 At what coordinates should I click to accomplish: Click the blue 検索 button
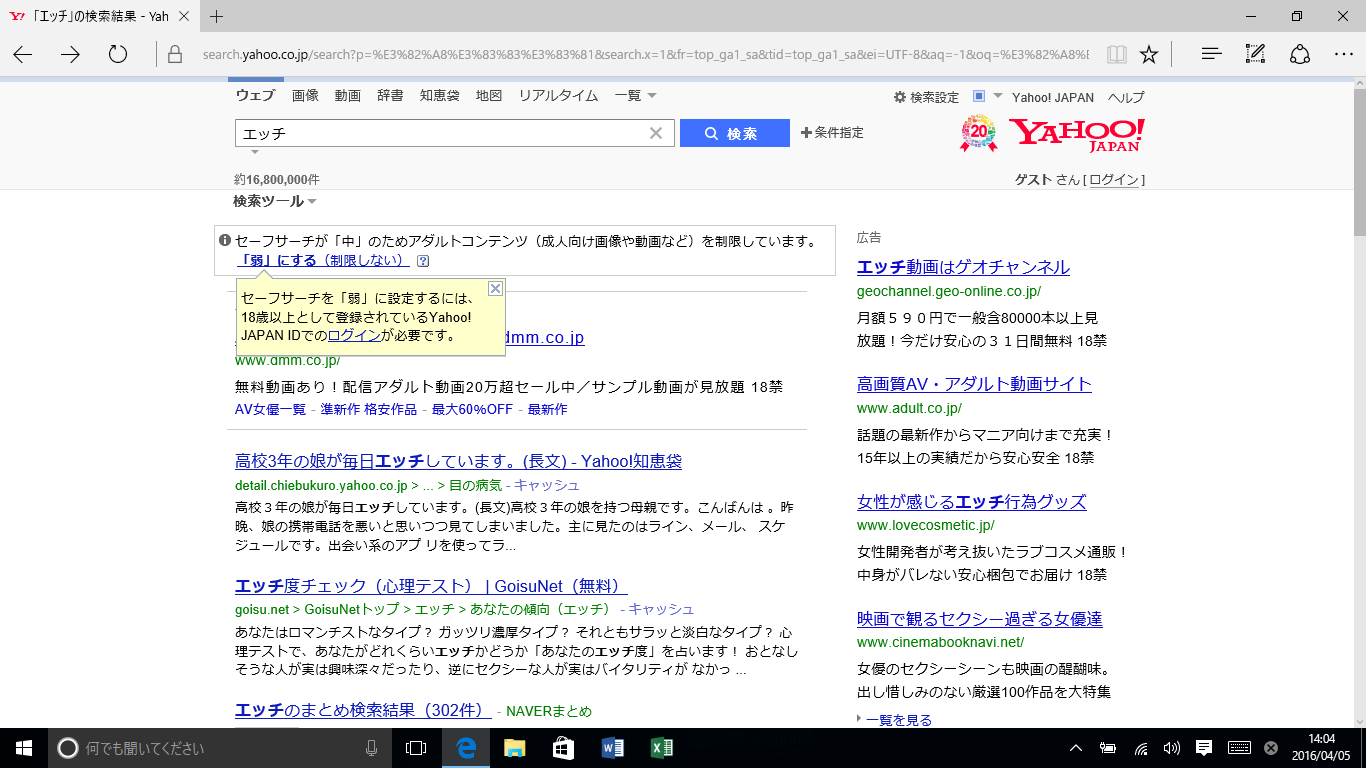(735, 133)
